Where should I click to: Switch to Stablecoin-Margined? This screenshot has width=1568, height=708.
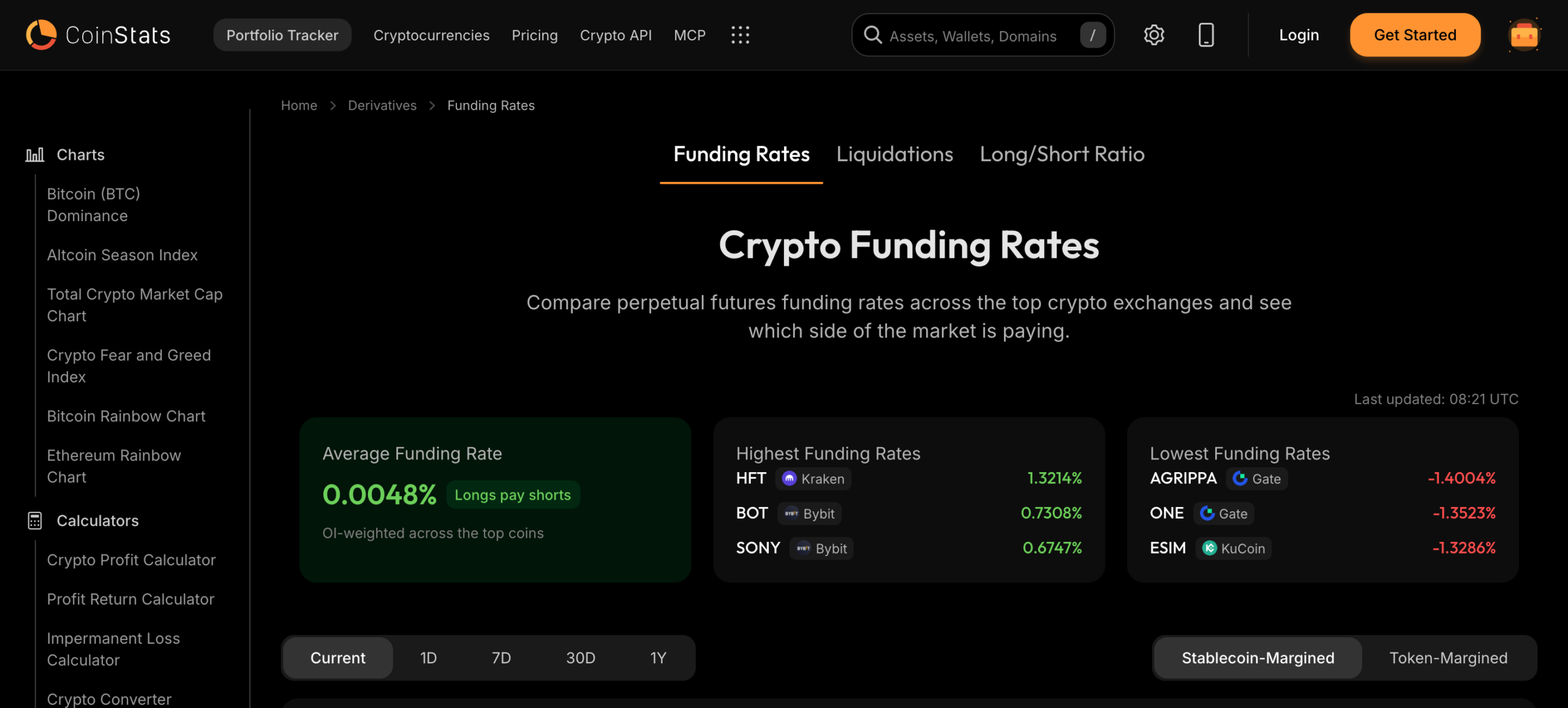coord(1258,658)
